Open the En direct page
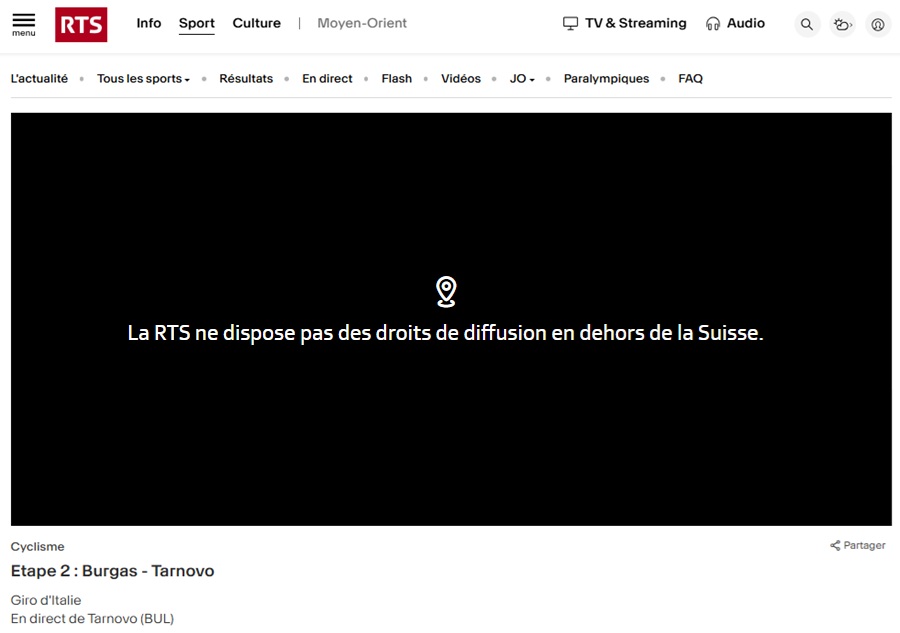 point(327,79)
